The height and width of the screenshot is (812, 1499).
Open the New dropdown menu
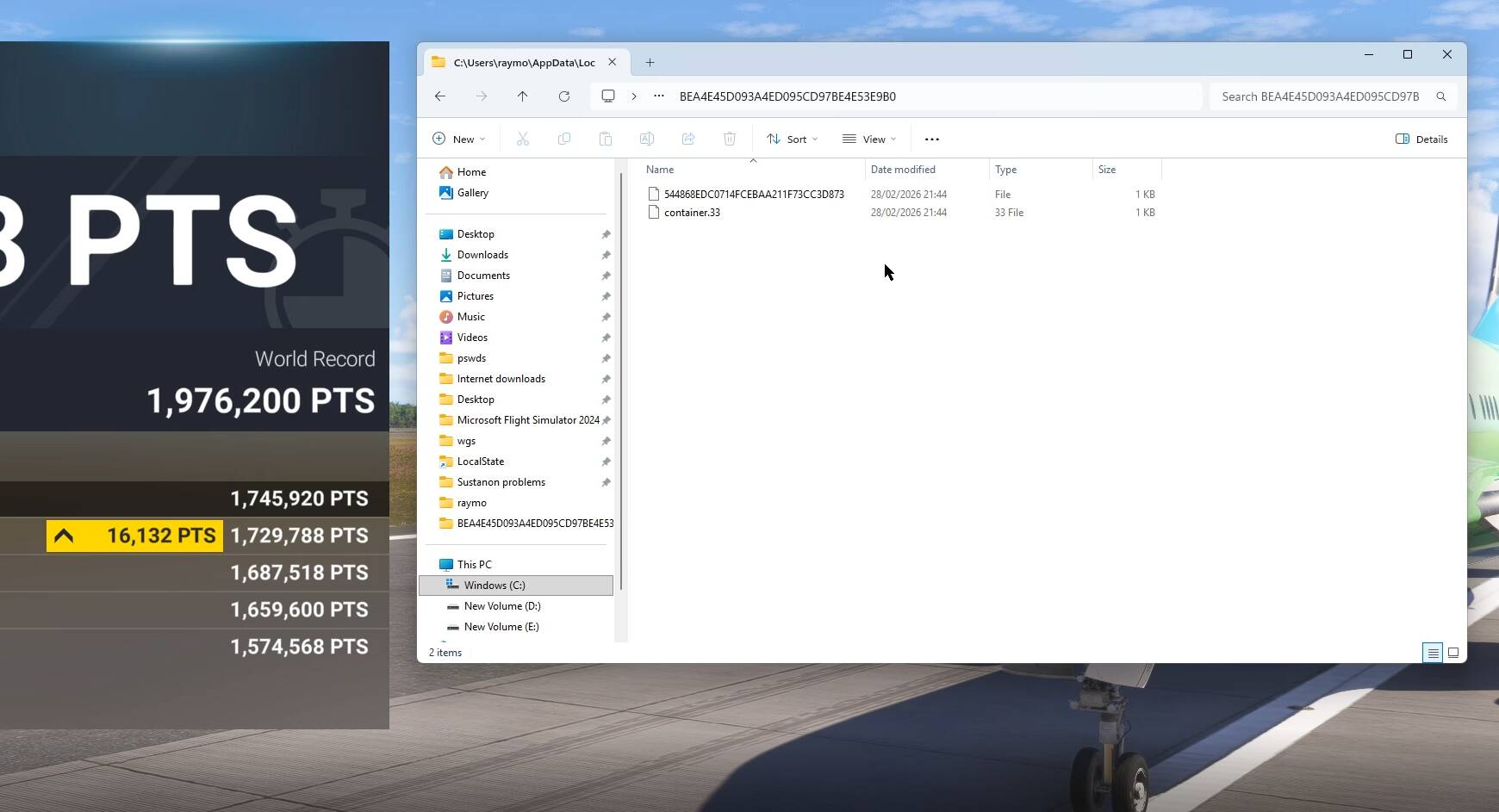tap(459, 139)
